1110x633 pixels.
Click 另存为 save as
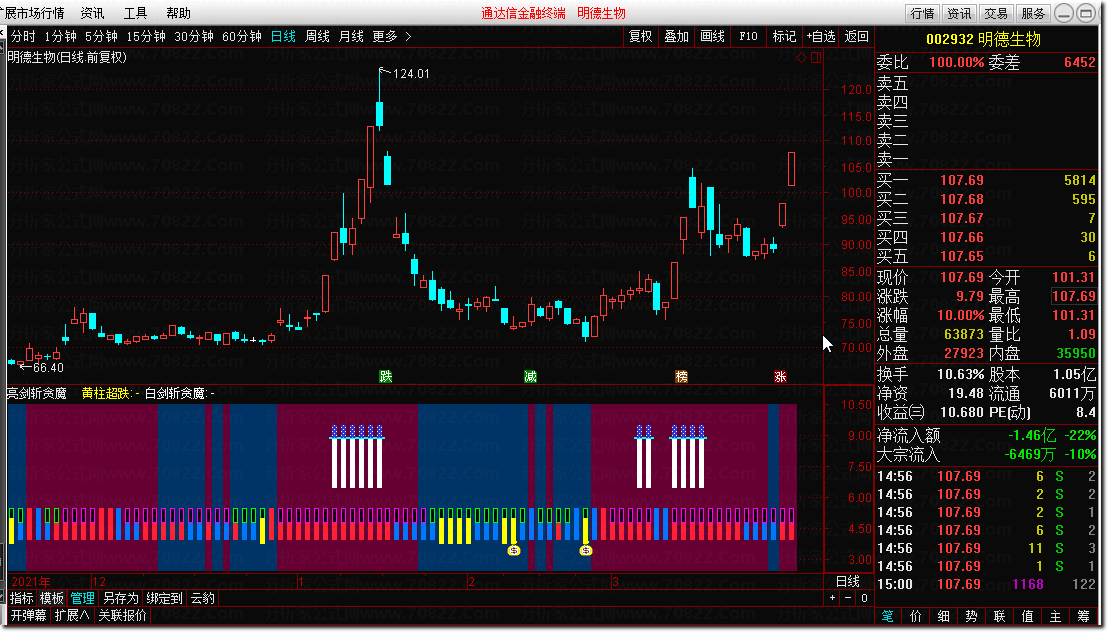pos(120,598)
